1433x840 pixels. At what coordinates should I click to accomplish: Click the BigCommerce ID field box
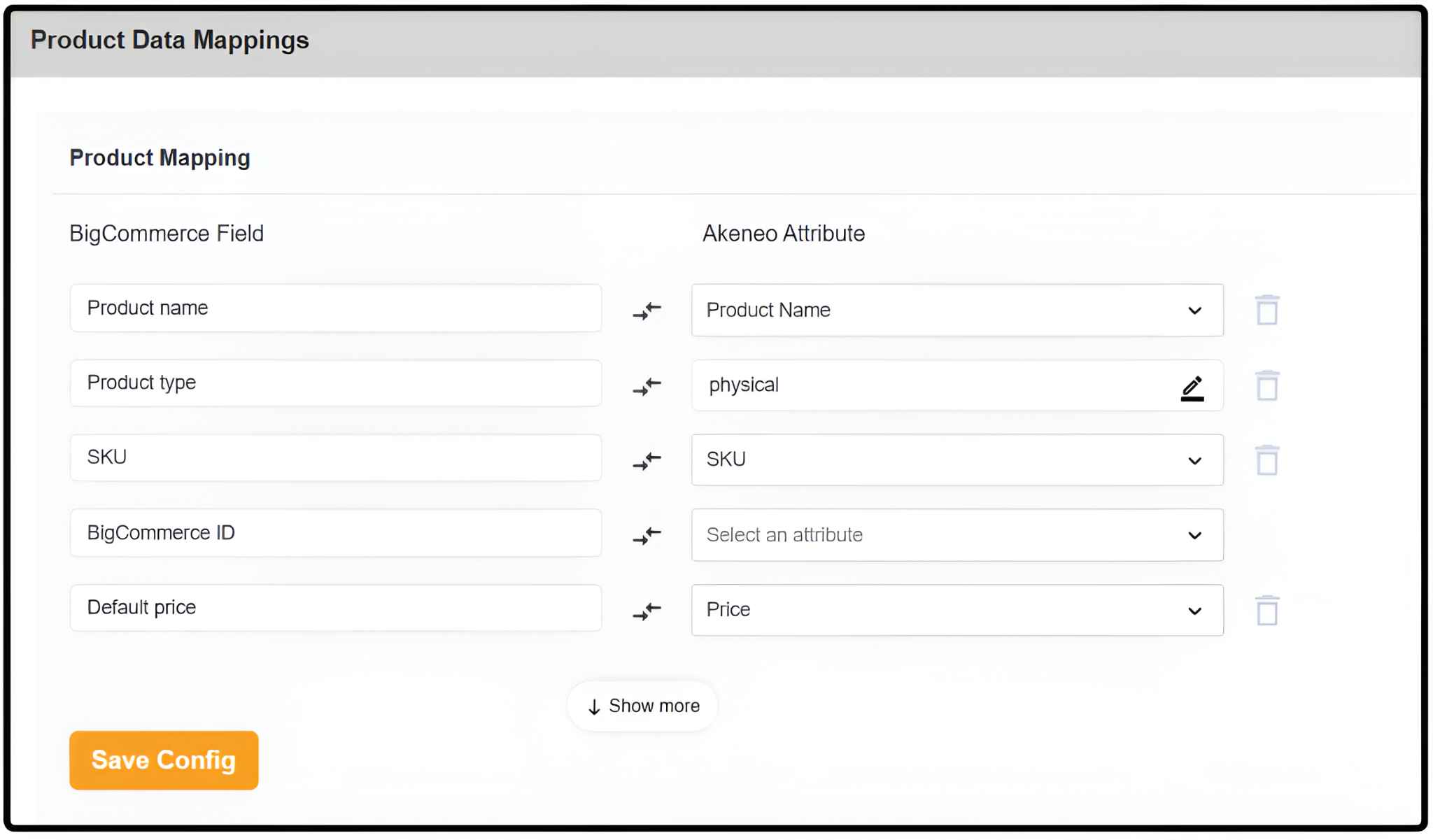(x=335, y=533)
